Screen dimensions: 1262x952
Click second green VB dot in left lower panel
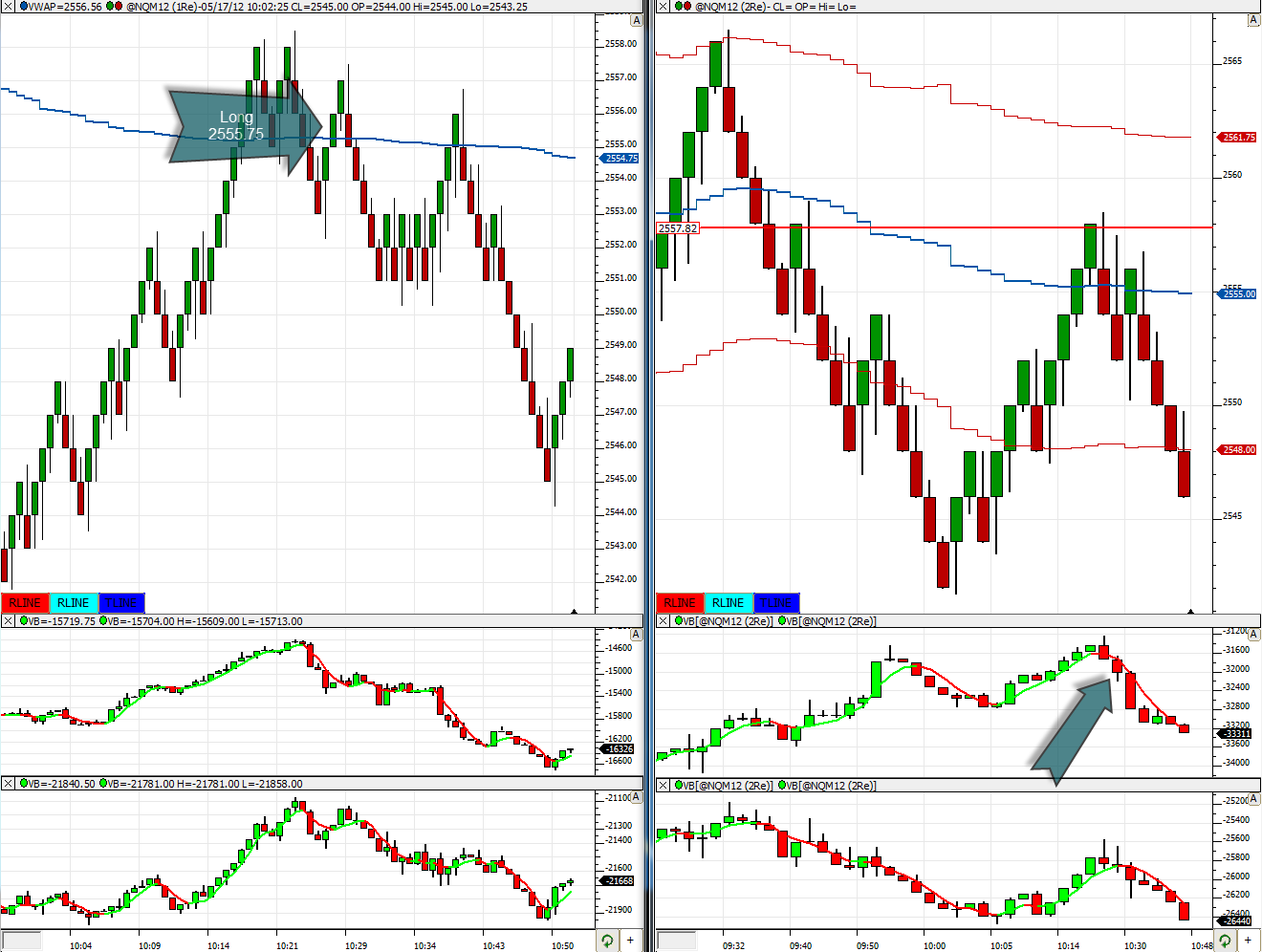click(104, 784)
